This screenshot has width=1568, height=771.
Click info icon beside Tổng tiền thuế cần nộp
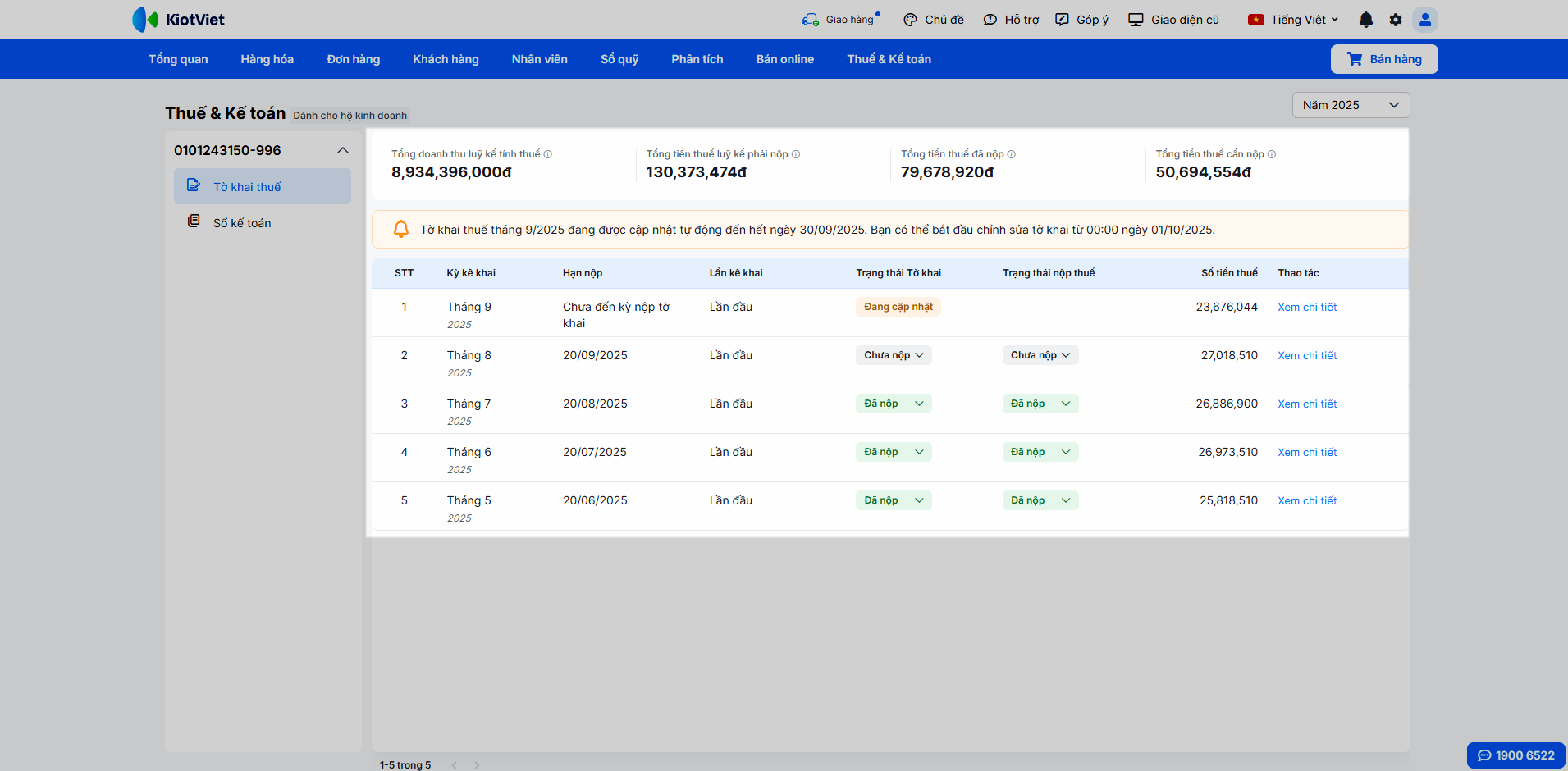1272,154
